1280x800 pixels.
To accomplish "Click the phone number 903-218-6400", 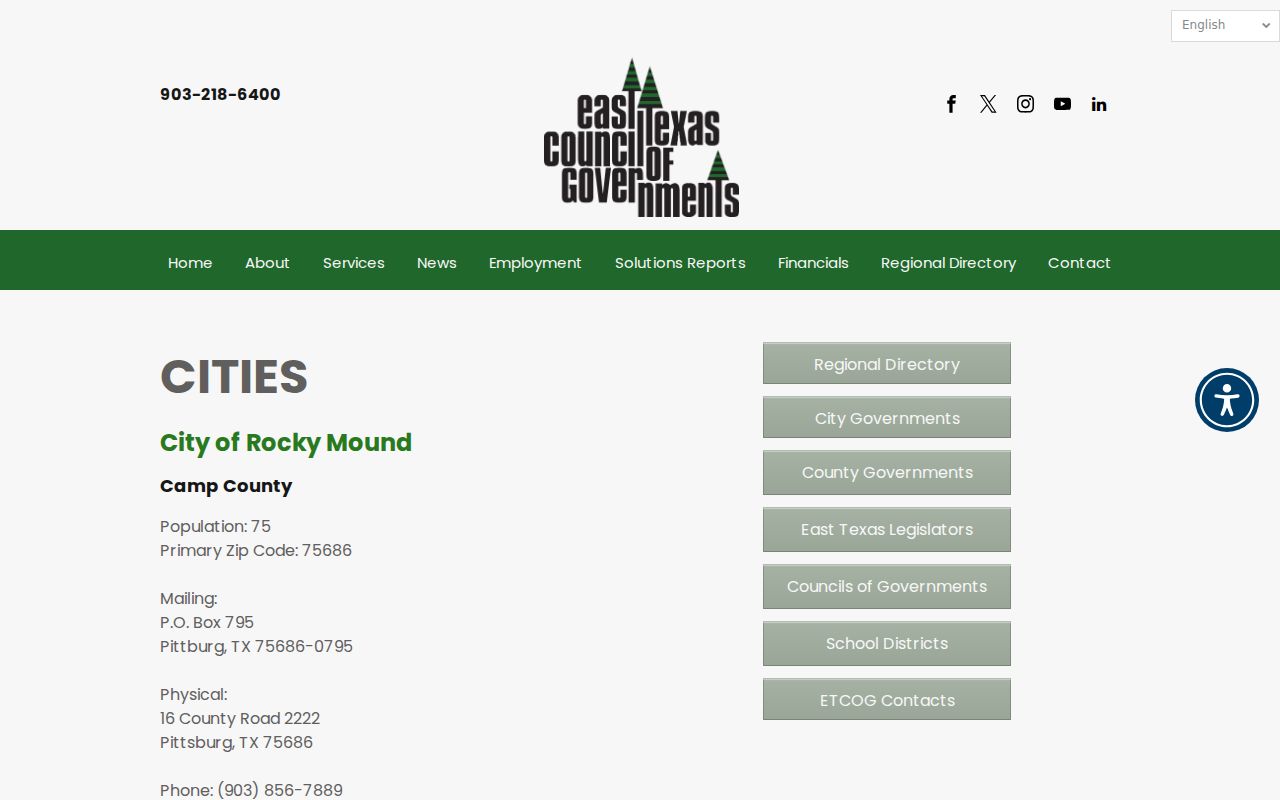I will (220, 94).
